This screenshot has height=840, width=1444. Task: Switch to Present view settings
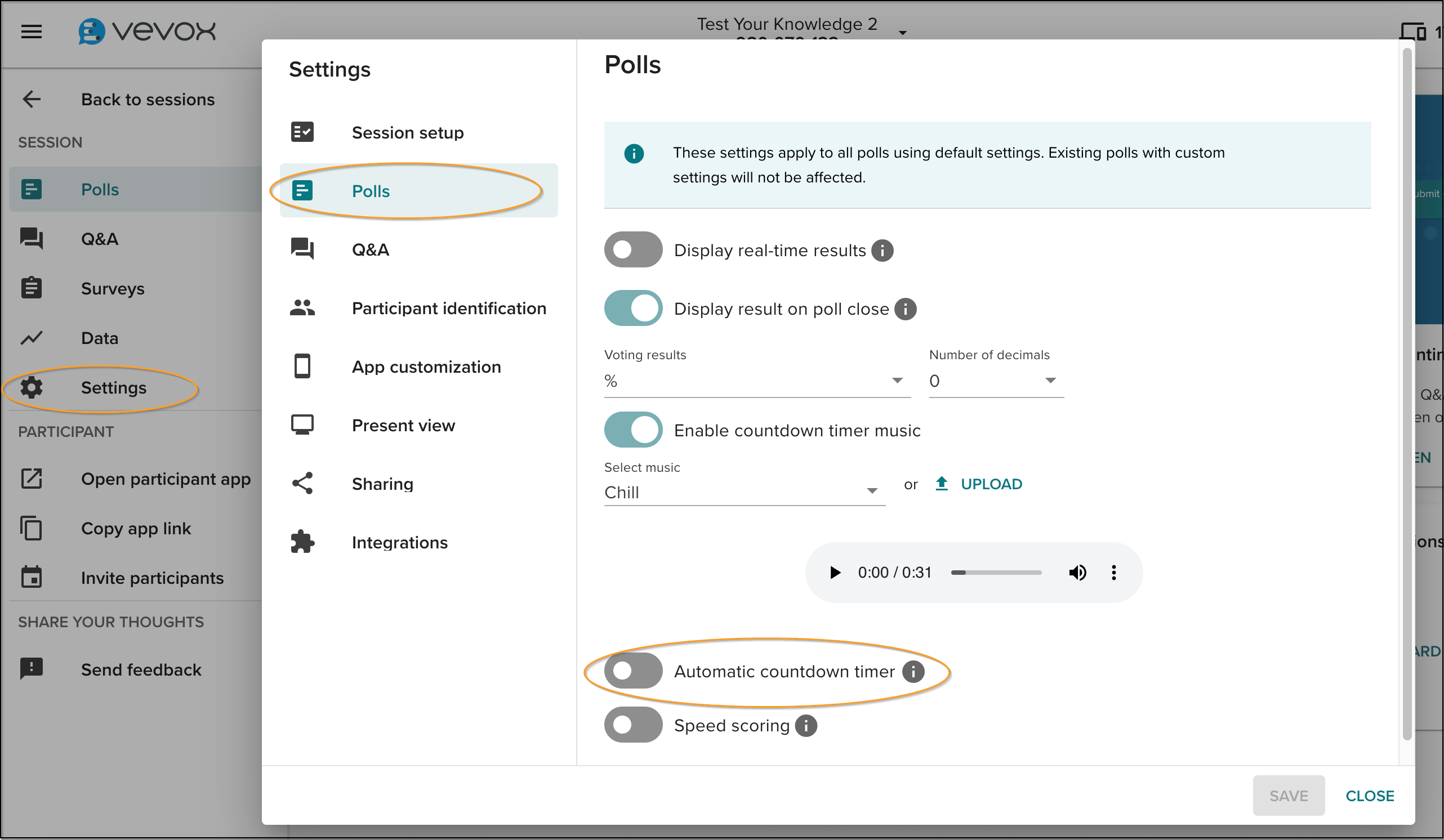click(403, 425)
